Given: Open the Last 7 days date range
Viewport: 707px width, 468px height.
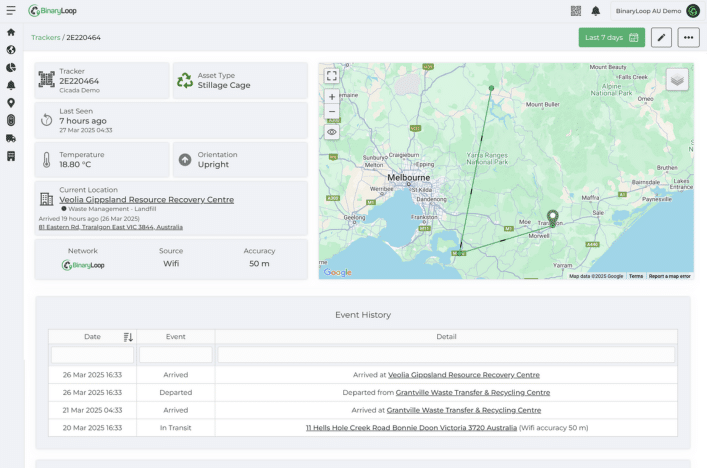Looking at the screenshot, I should tap(611, 37).
